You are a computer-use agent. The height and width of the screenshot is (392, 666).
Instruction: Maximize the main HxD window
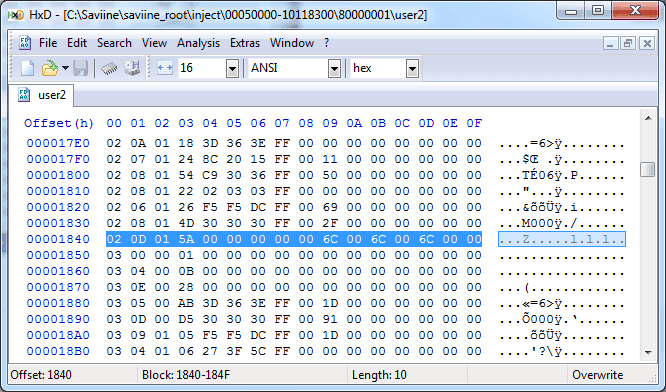[x=598, y=11]
